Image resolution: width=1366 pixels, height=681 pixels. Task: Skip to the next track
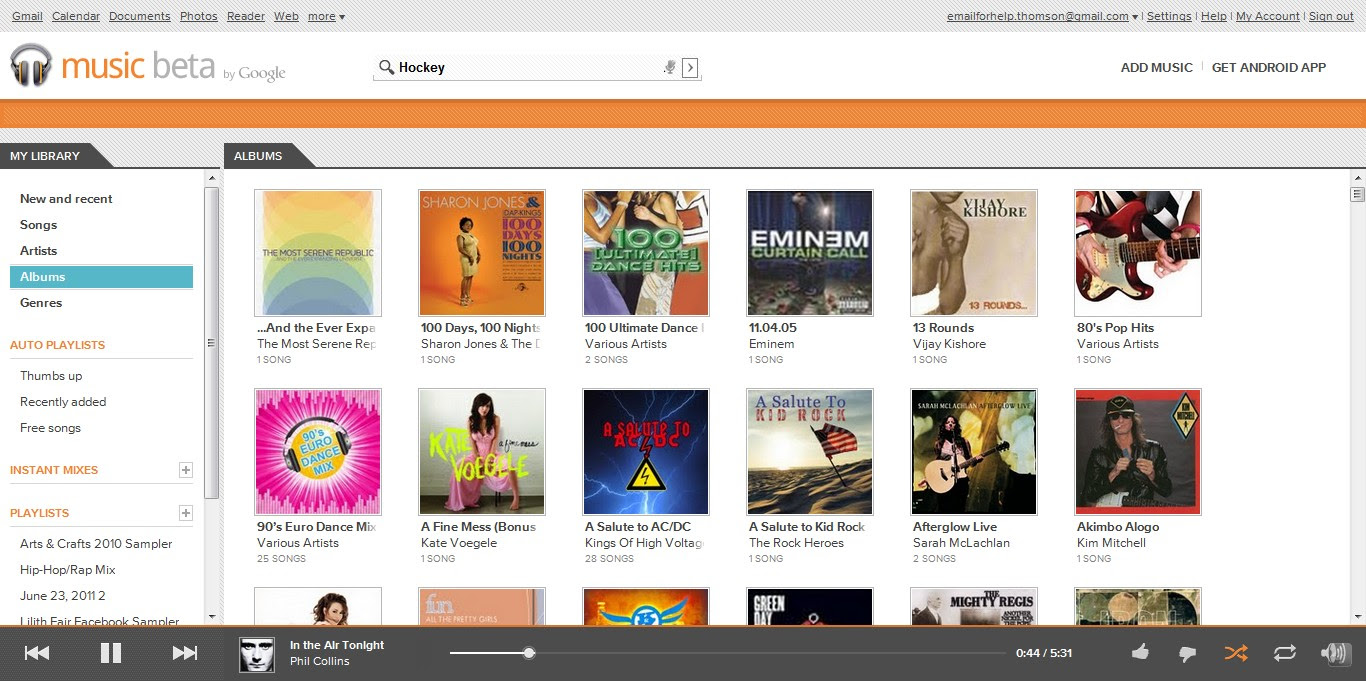pyautogui.click(x=185, y=653)
